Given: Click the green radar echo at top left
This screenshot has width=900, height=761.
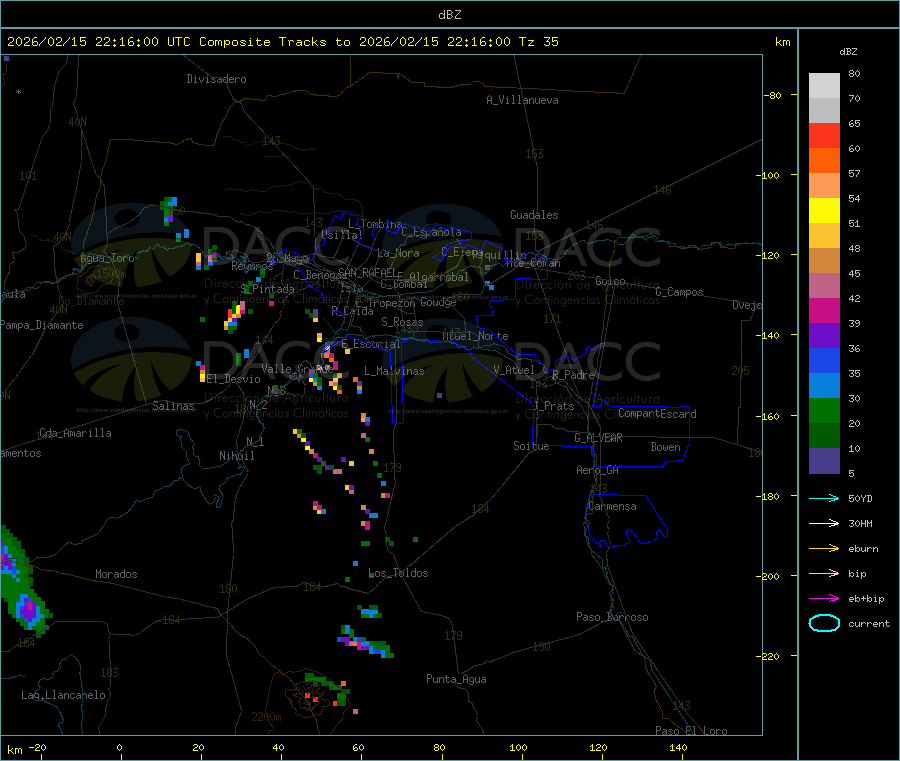Looking at the screenshot, I should 169,209.
